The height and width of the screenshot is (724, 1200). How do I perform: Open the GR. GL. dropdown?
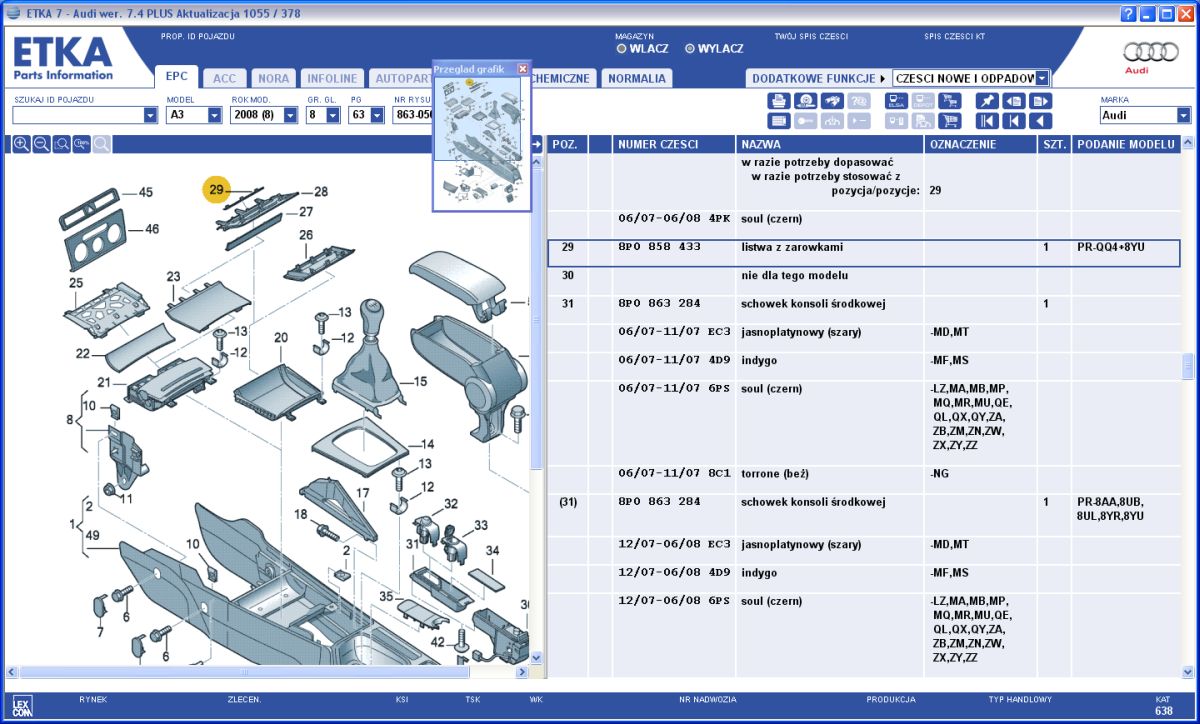(x=333, y=115)
